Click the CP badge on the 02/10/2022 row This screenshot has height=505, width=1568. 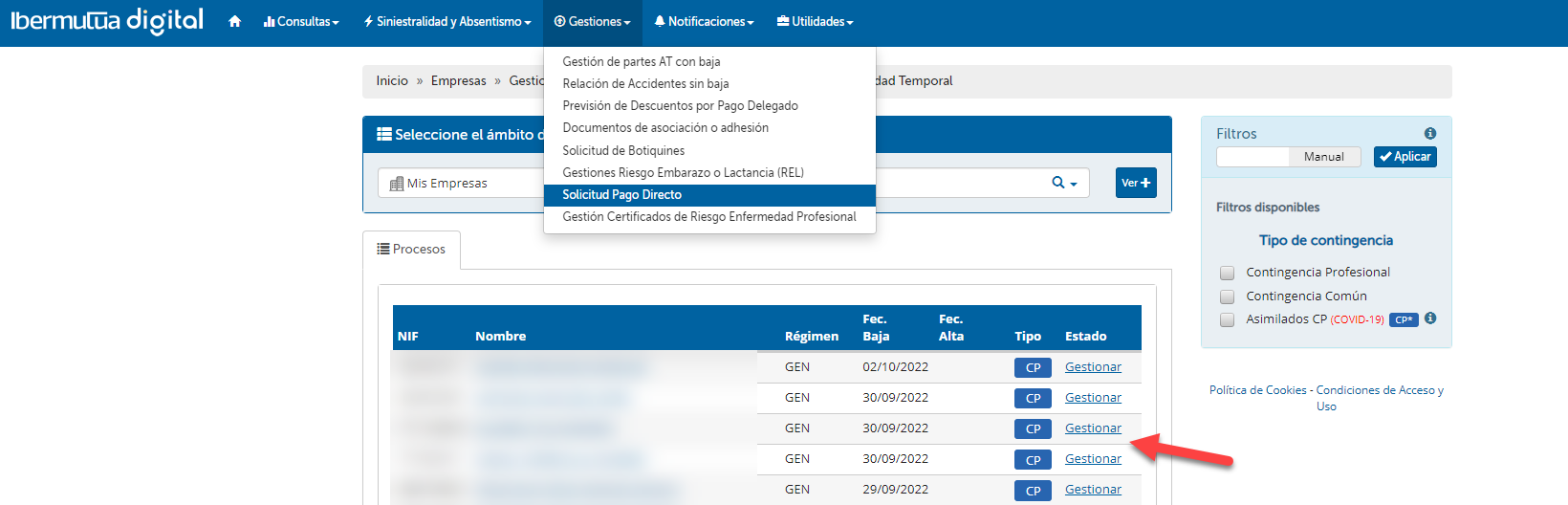coord(1033,367)
